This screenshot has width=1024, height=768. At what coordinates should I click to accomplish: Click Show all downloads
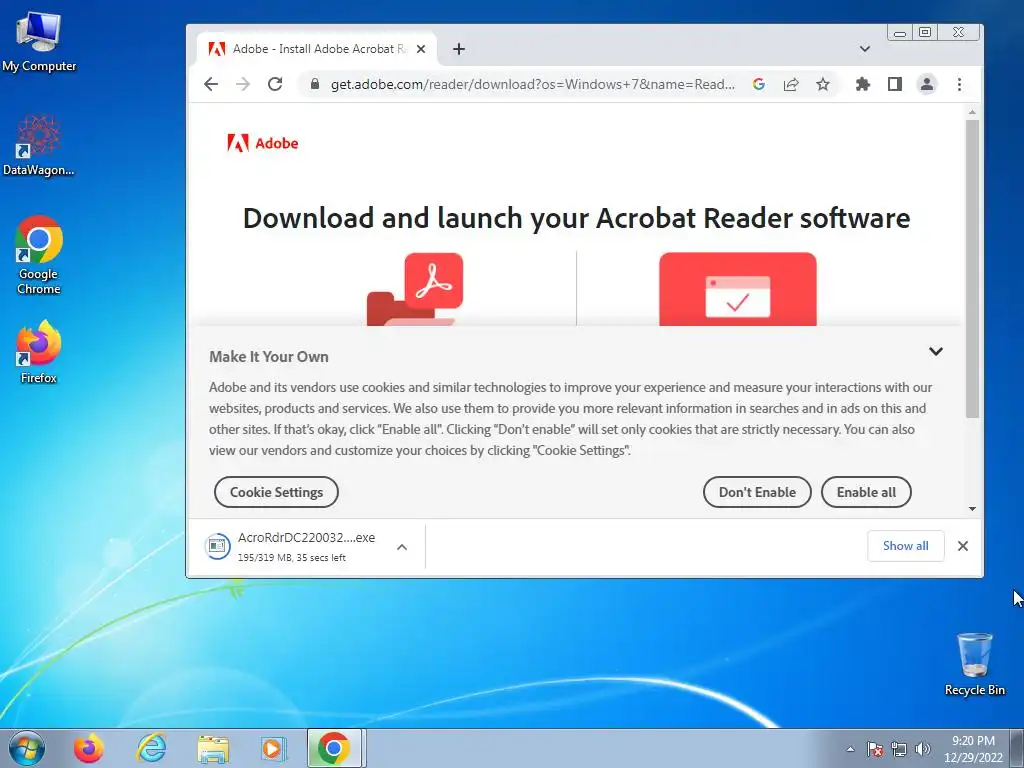click(x=906, y=546)
